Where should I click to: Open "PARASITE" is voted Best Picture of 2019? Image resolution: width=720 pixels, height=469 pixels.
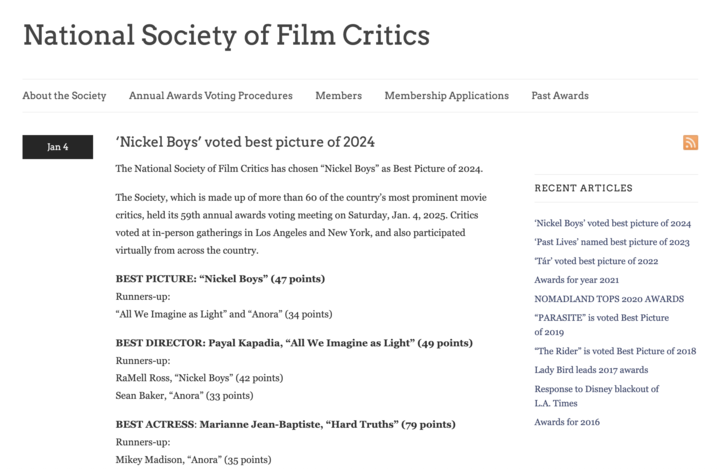[x=602, y=325]
